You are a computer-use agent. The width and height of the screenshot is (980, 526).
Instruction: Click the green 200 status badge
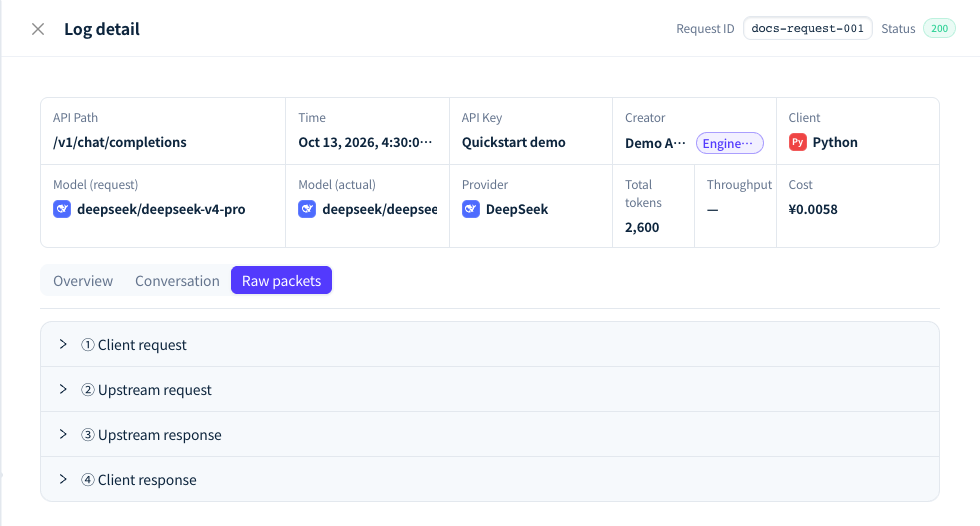pyautogui.click(x=939, y=28)
